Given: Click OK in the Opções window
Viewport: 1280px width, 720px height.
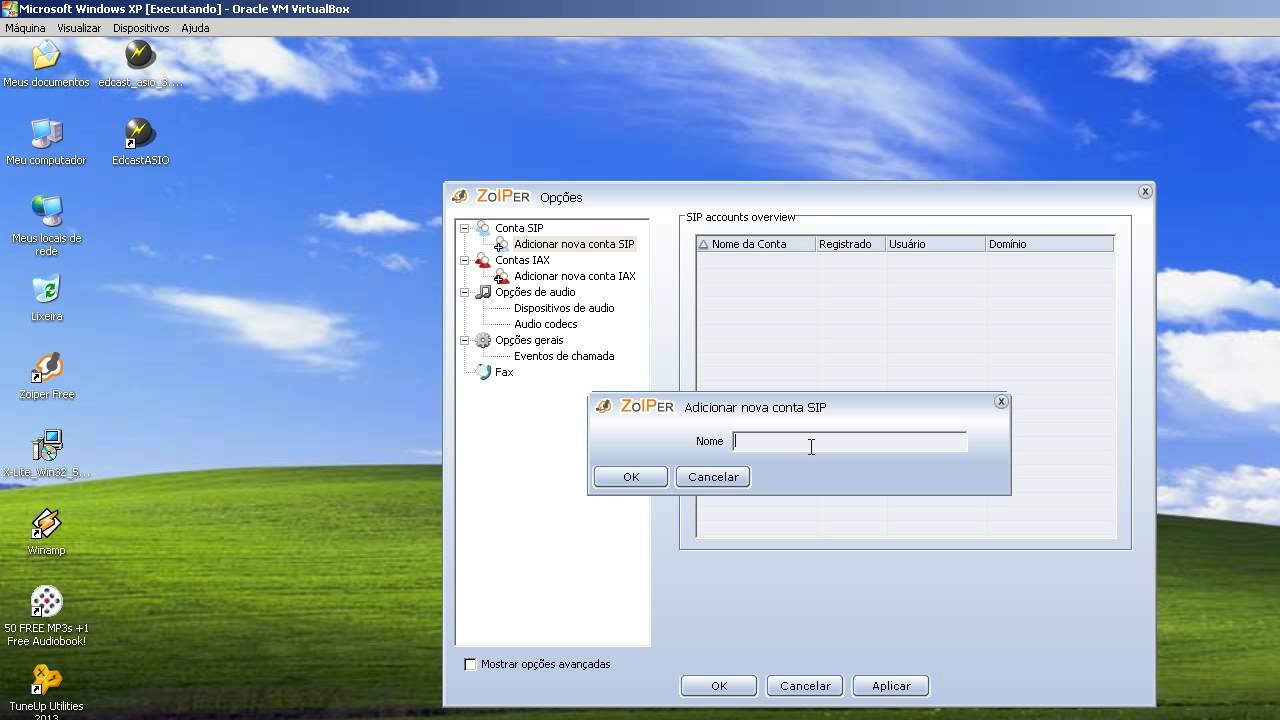Looking at the screenshot, I should click(x=719, y=686).
